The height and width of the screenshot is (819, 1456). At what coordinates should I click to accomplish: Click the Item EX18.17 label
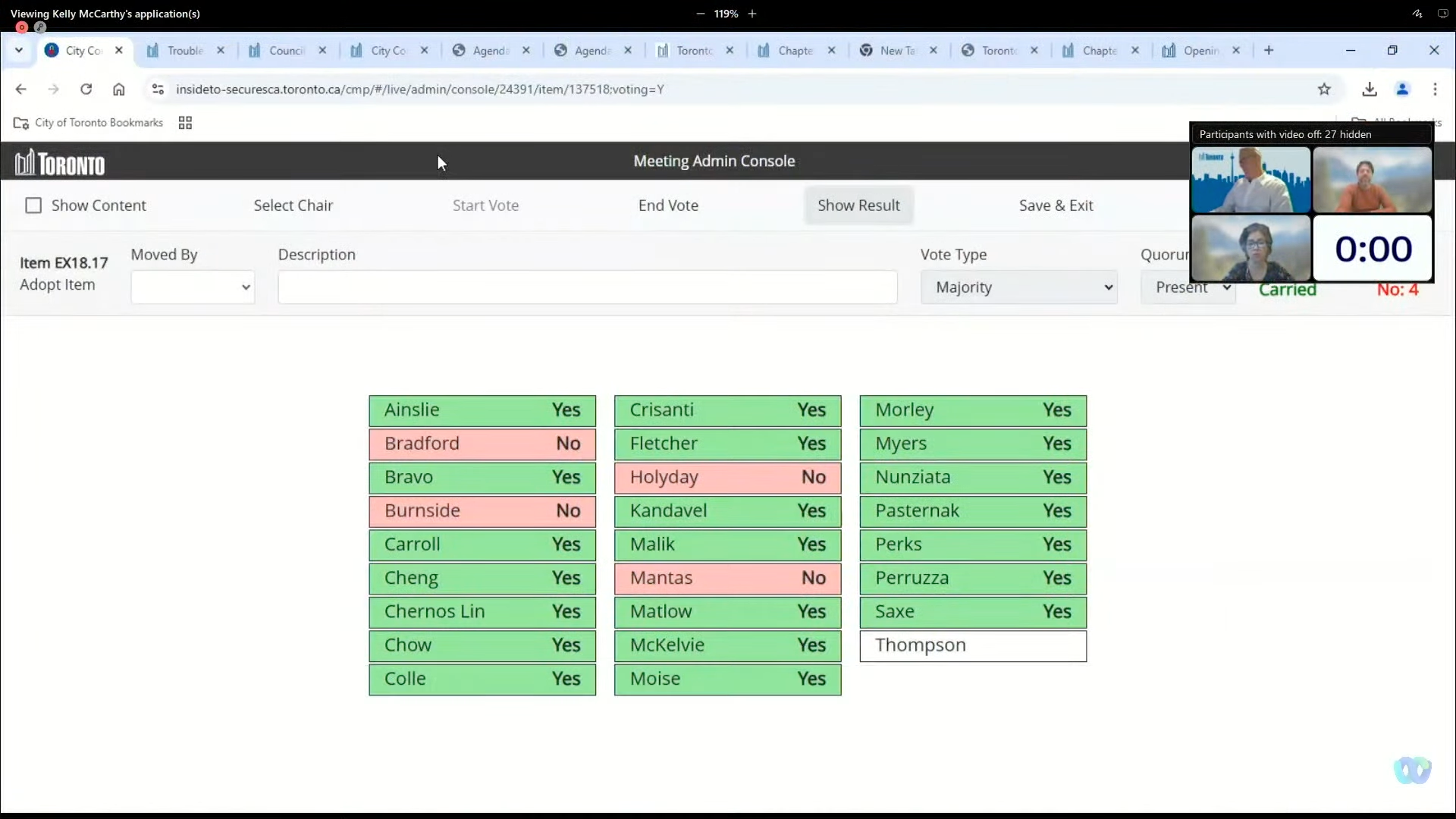(64, 263)
